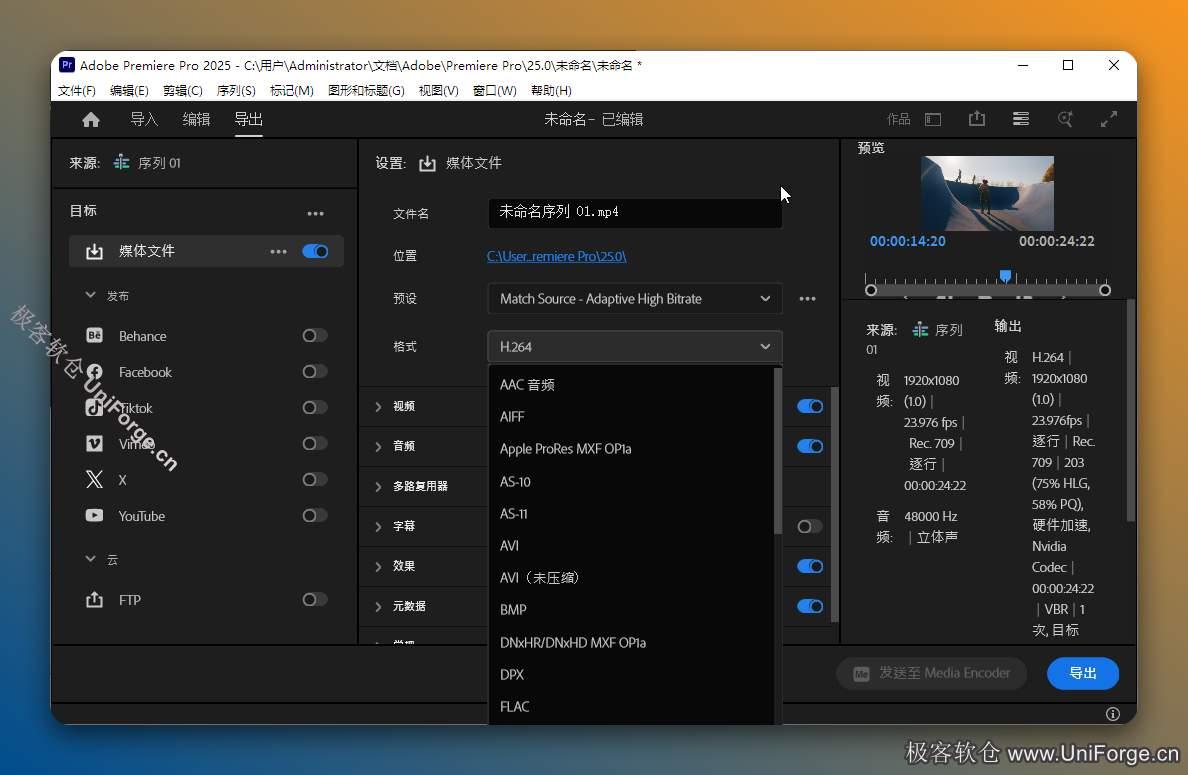1188x775 pixels.
Task: Collapse the 发布 publish section
Action: (x=91, y=295)
